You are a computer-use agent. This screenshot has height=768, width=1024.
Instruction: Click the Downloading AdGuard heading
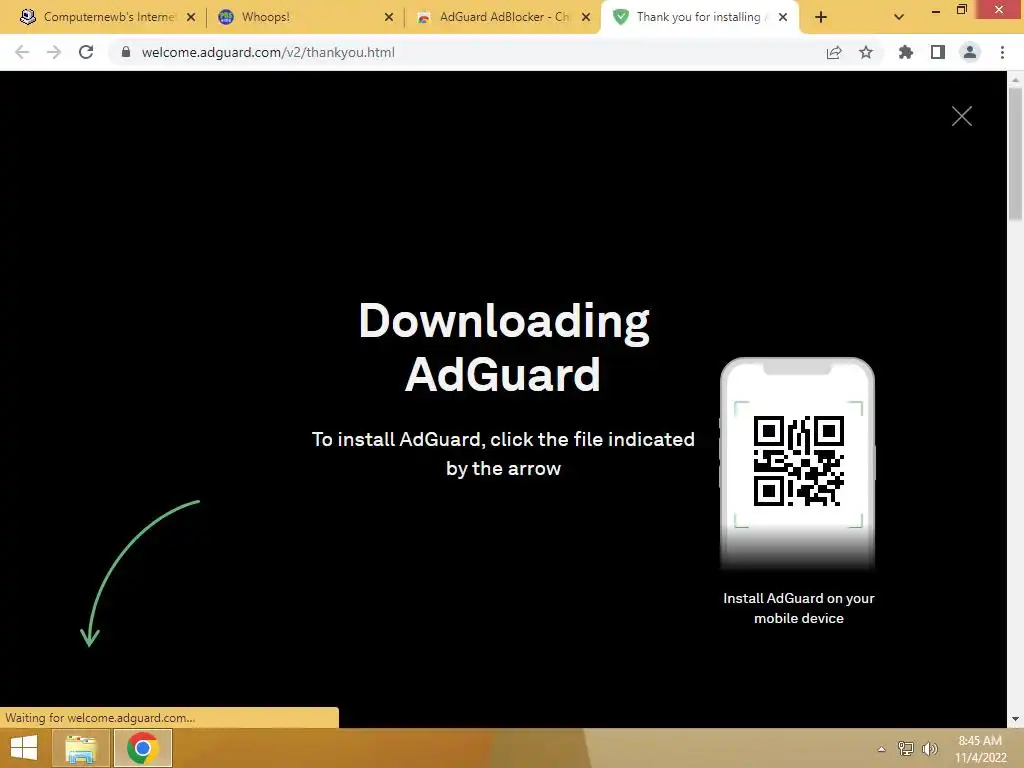(x=504, y=347)
